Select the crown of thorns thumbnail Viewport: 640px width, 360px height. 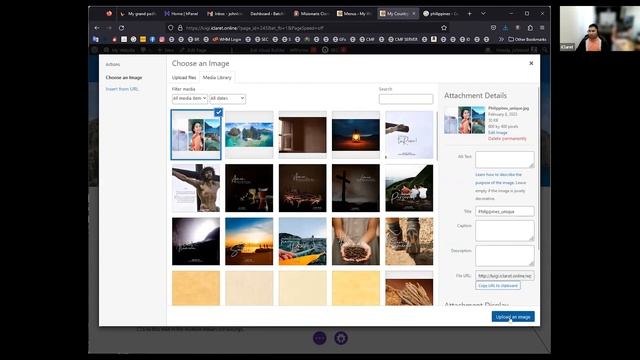click(302, 188)
